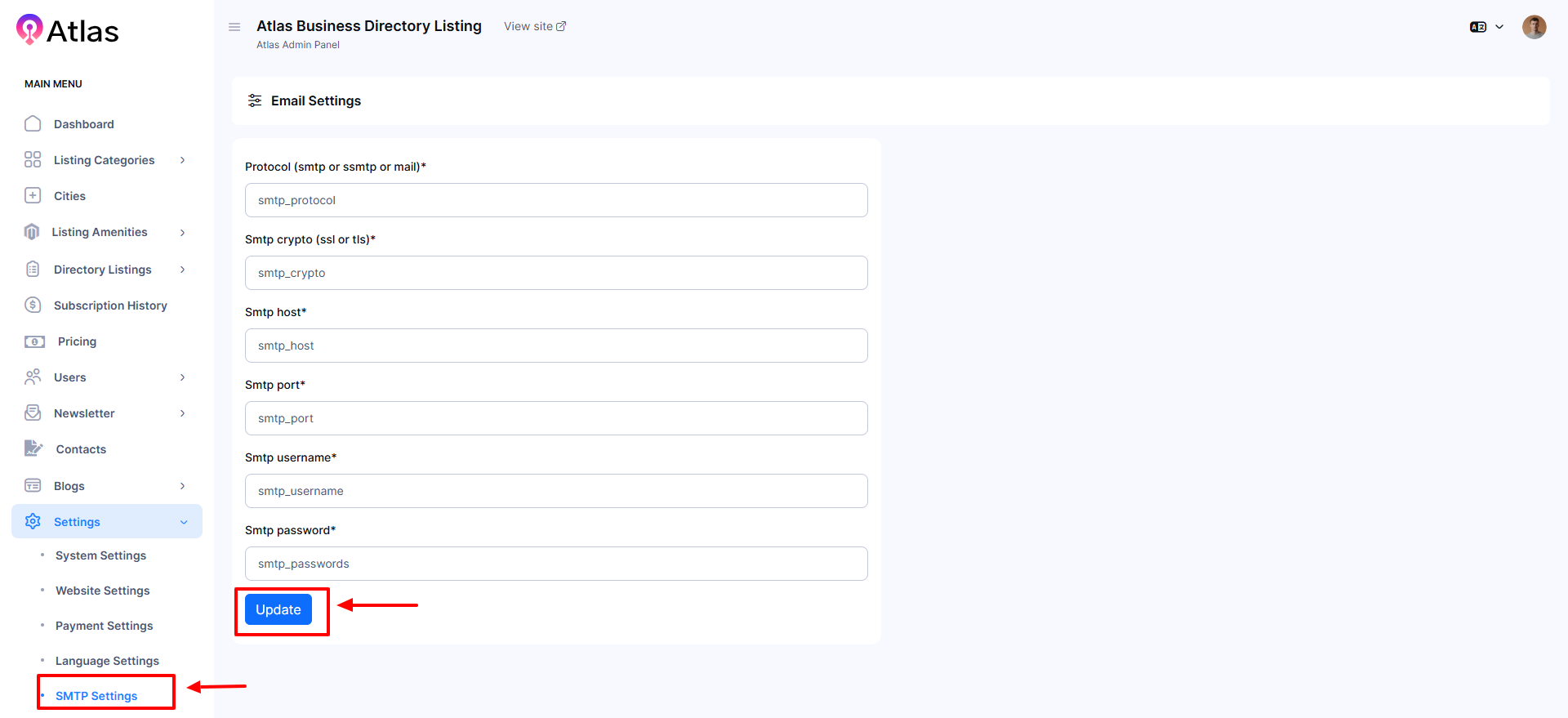Open the language selector dropdown
Screen dimensions: 1568x718
point(1486,27)
